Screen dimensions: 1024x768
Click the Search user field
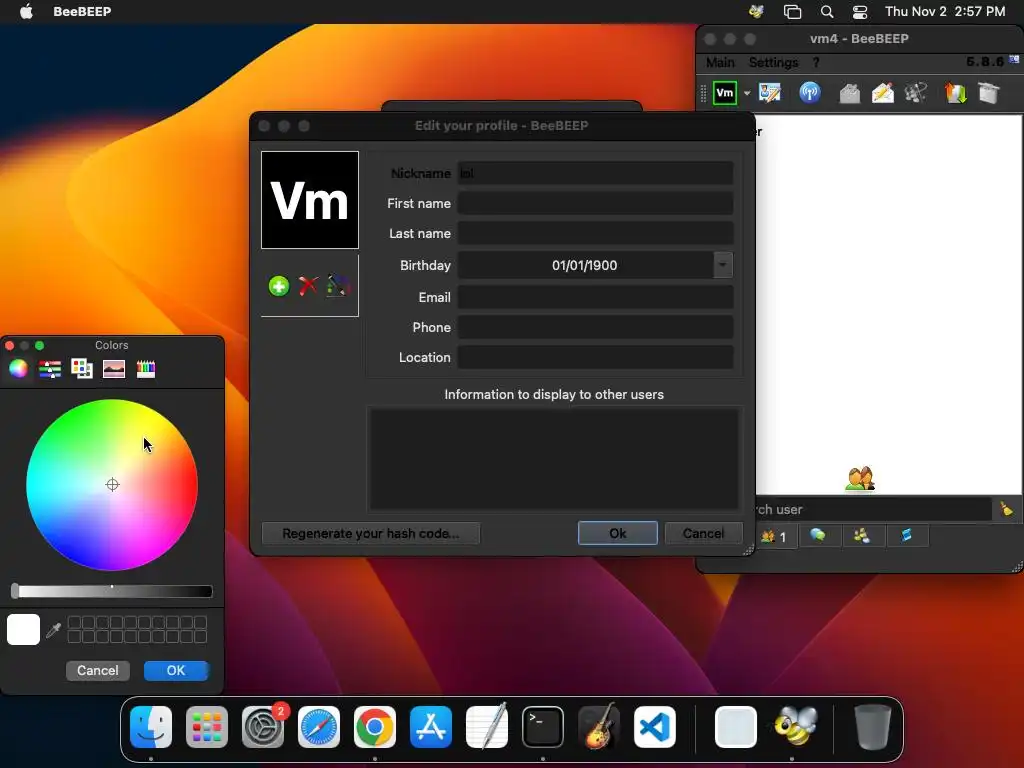(873, 509)
